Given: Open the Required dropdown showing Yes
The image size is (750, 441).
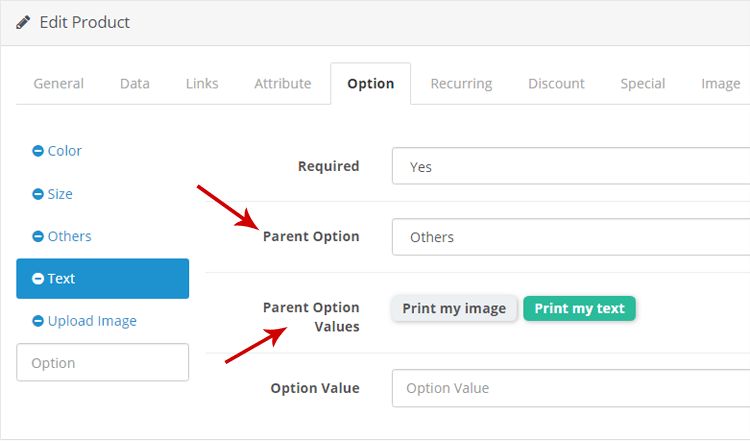Looking at the screenshot, I should [x=571, y=166].
